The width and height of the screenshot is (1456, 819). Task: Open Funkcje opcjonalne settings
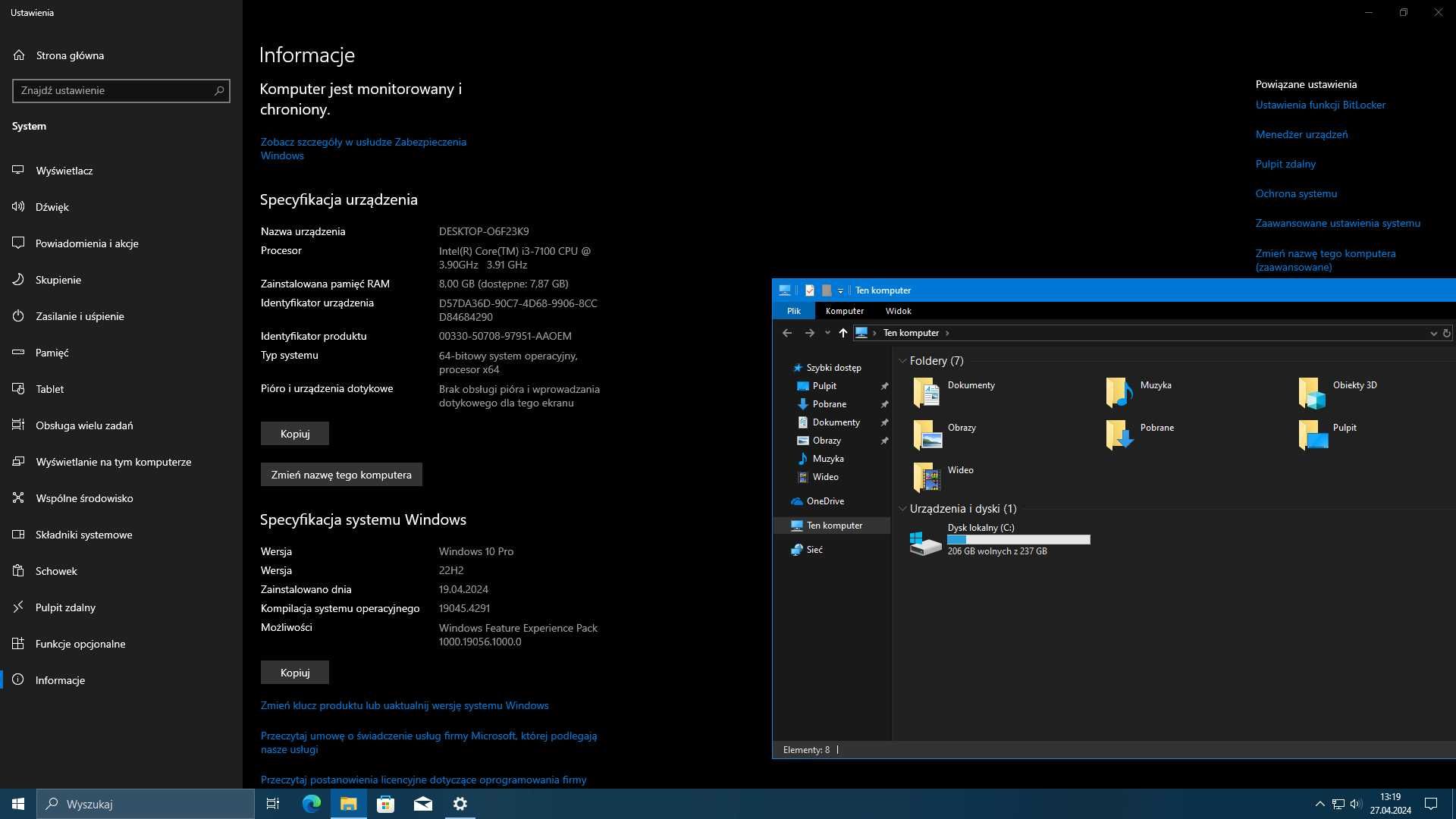coord(121,644)
